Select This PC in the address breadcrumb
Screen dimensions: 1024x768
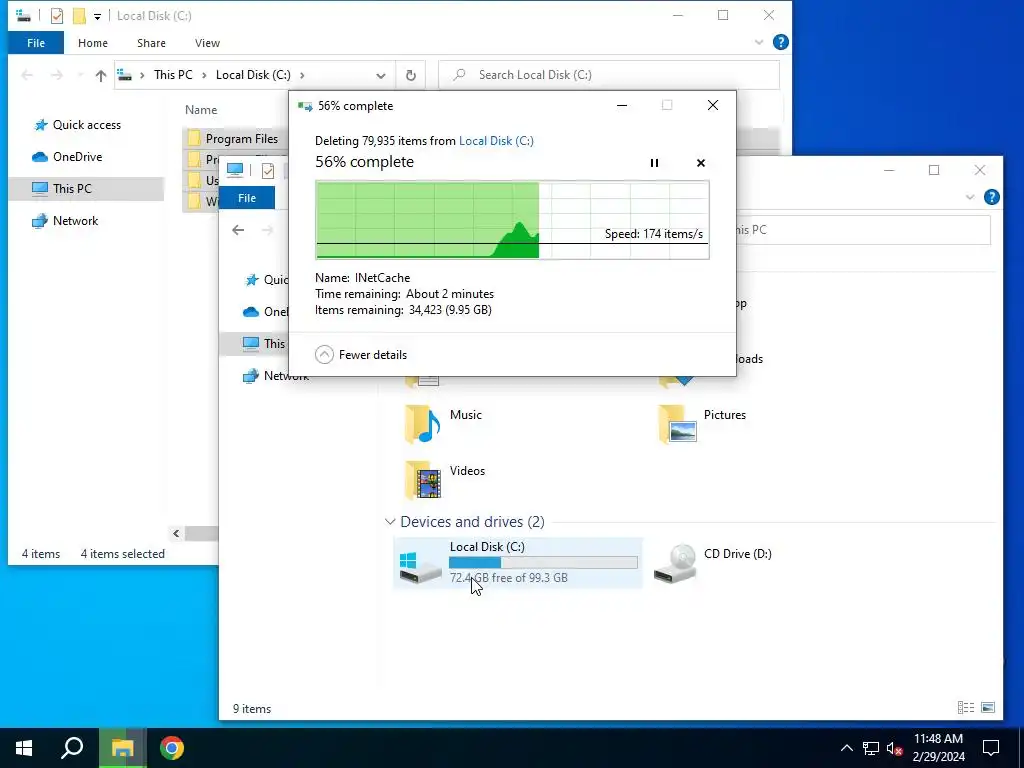coord(173,75)
